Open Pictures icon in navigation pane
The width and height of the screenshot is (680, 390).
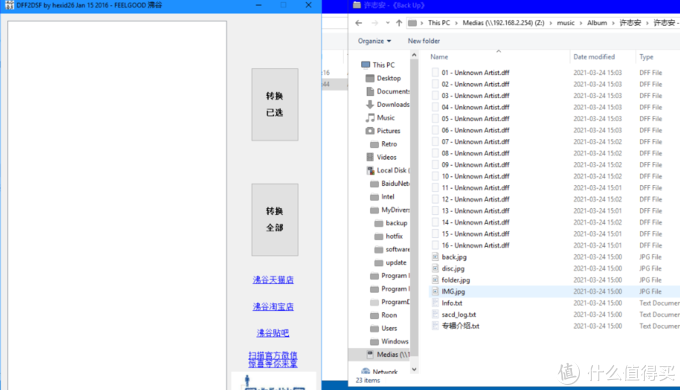370,131
